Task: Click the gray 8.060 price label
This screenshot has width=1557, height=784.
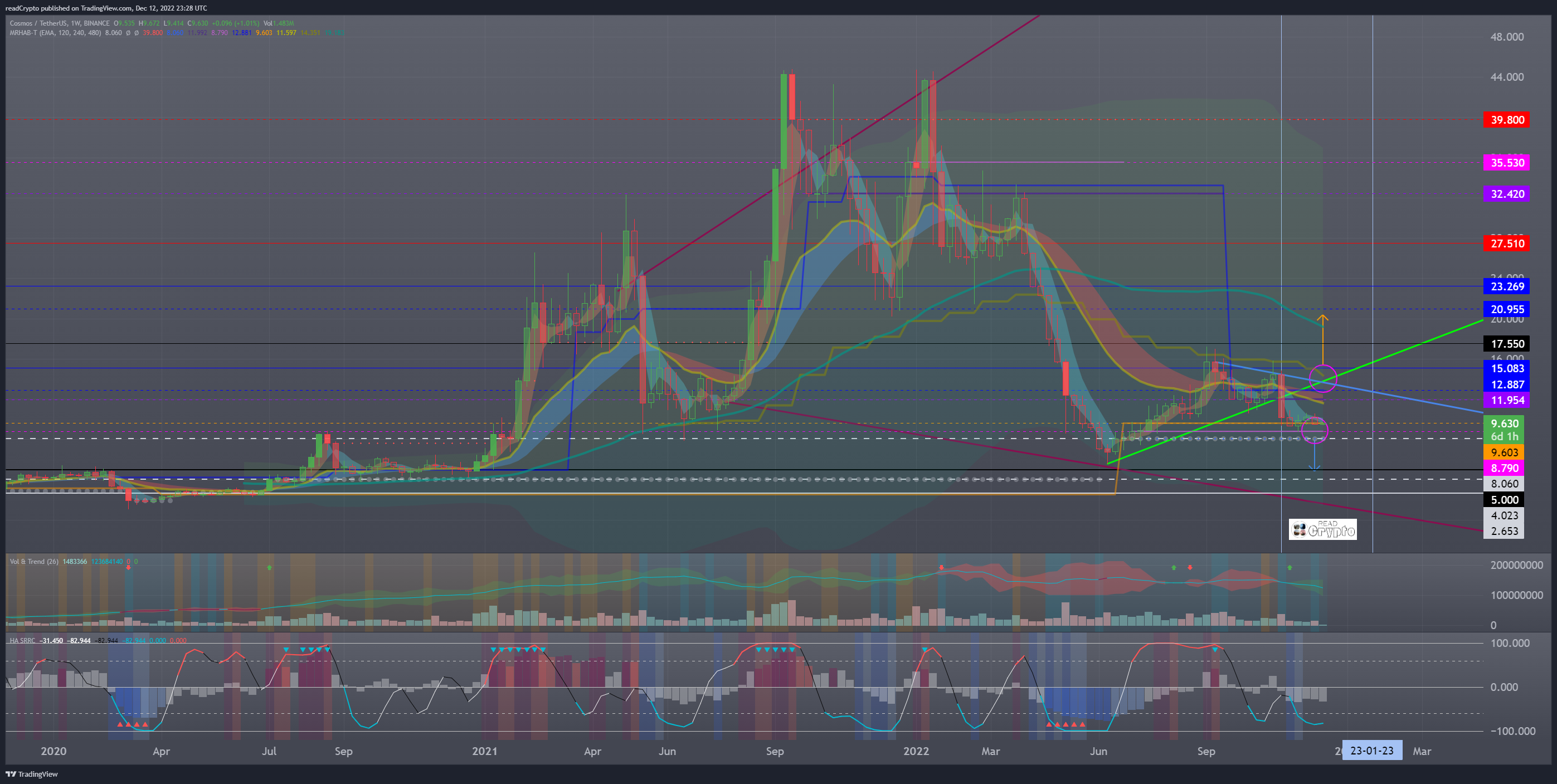Action: (1504, 484)
